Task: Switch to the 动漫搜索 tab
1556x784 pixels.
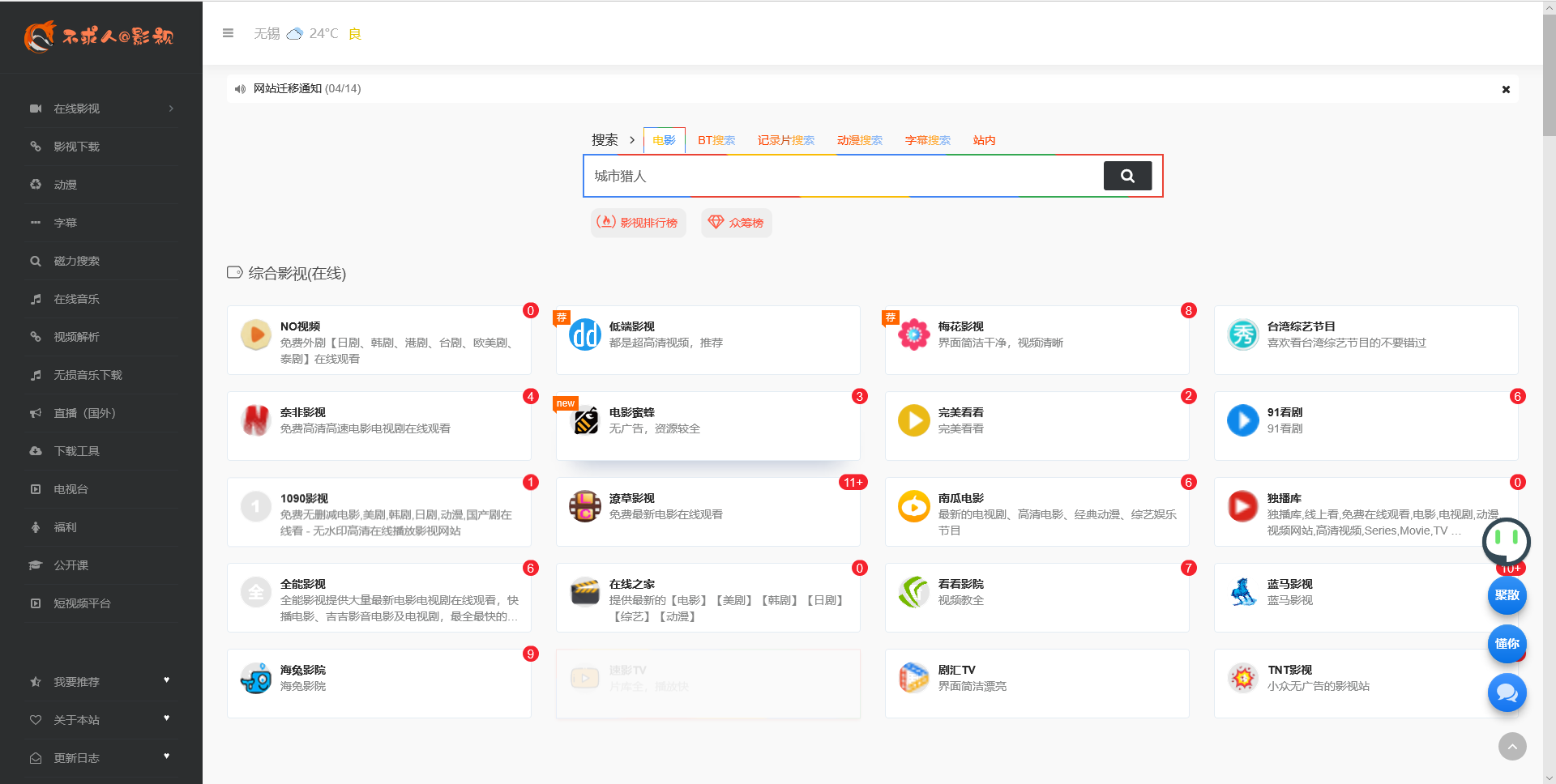Action: [x=860, y=140]
